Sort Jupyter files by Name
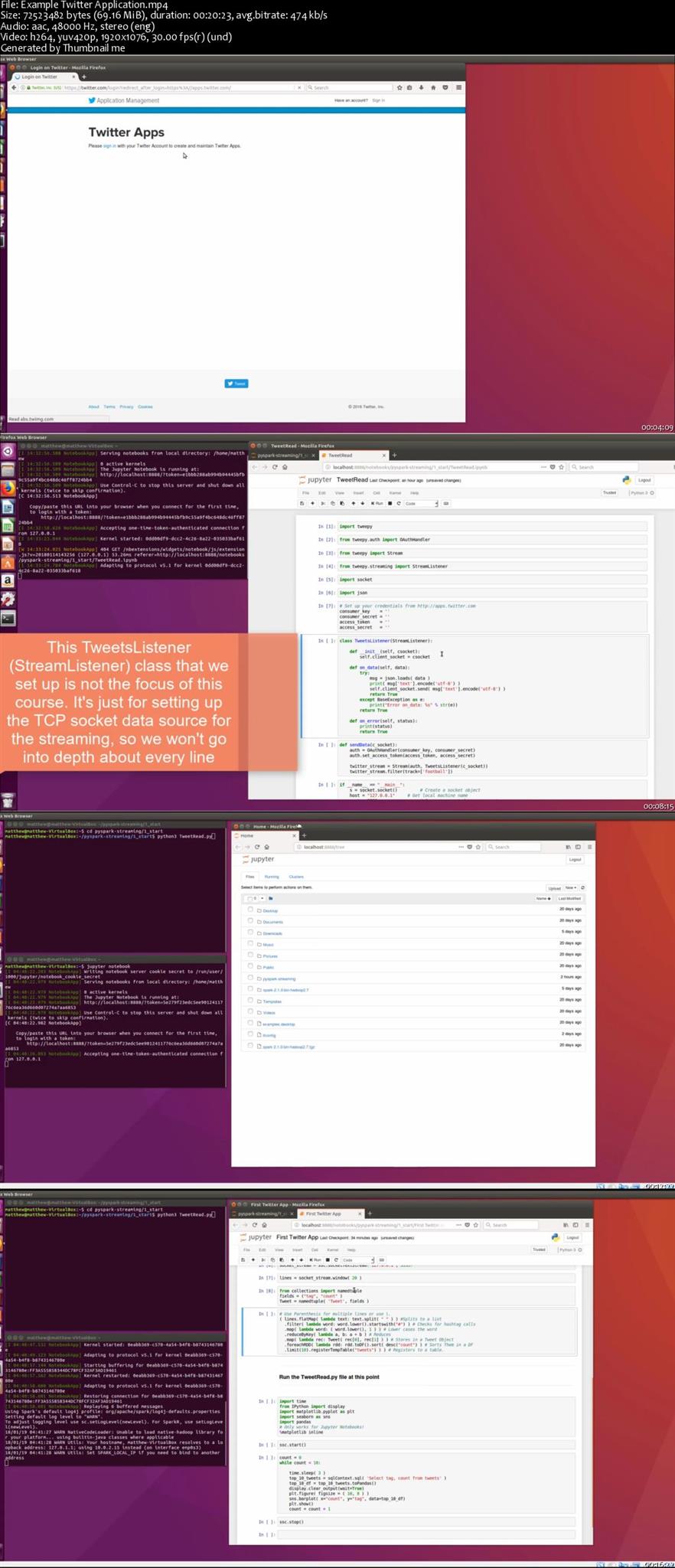This screenshot has width=675, height=1568. [543, 898]
